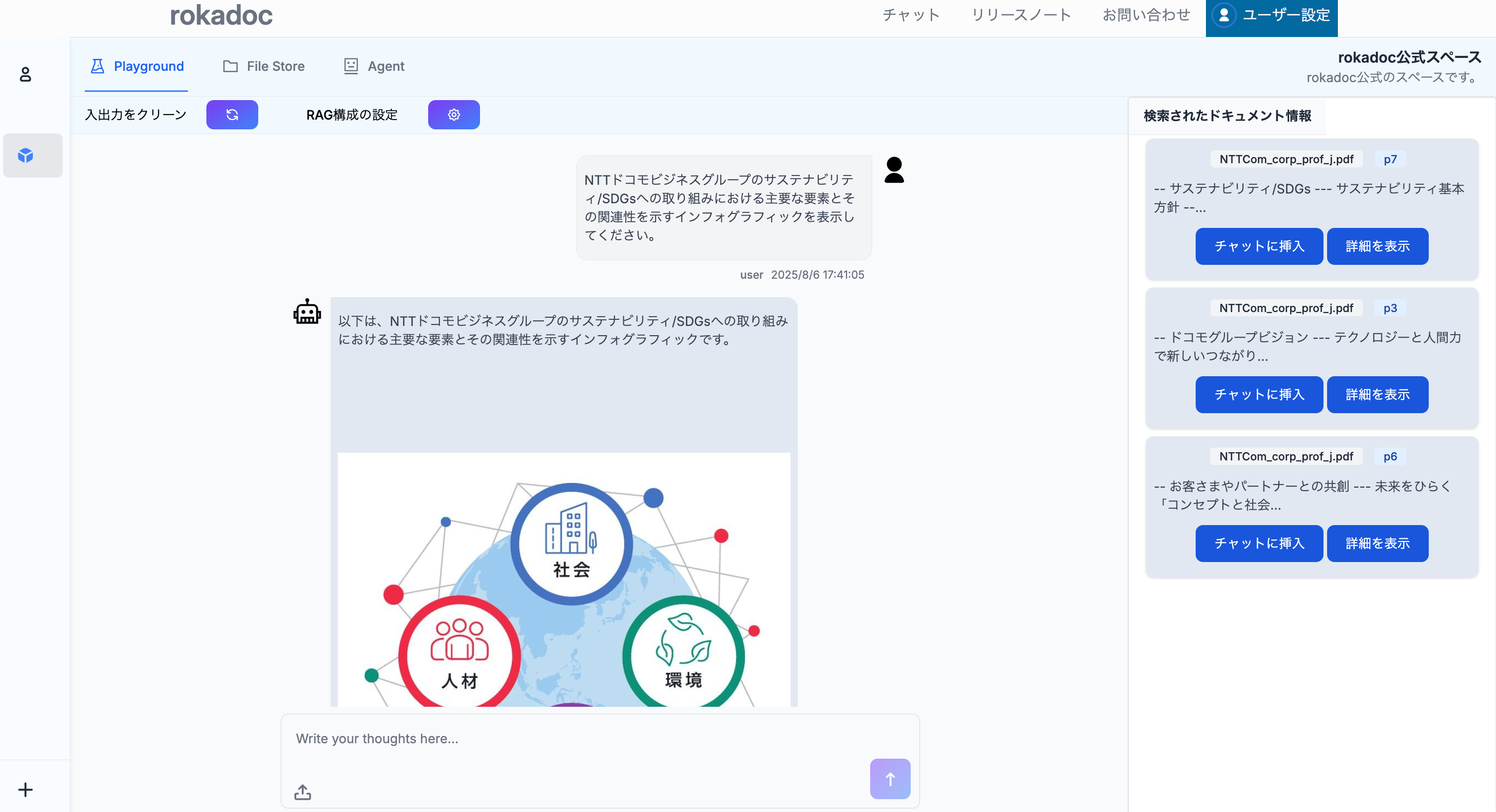Viewport: 1496px width, 812px height.
Task: Switch to the Playground tab
Action: coord(137,66)
